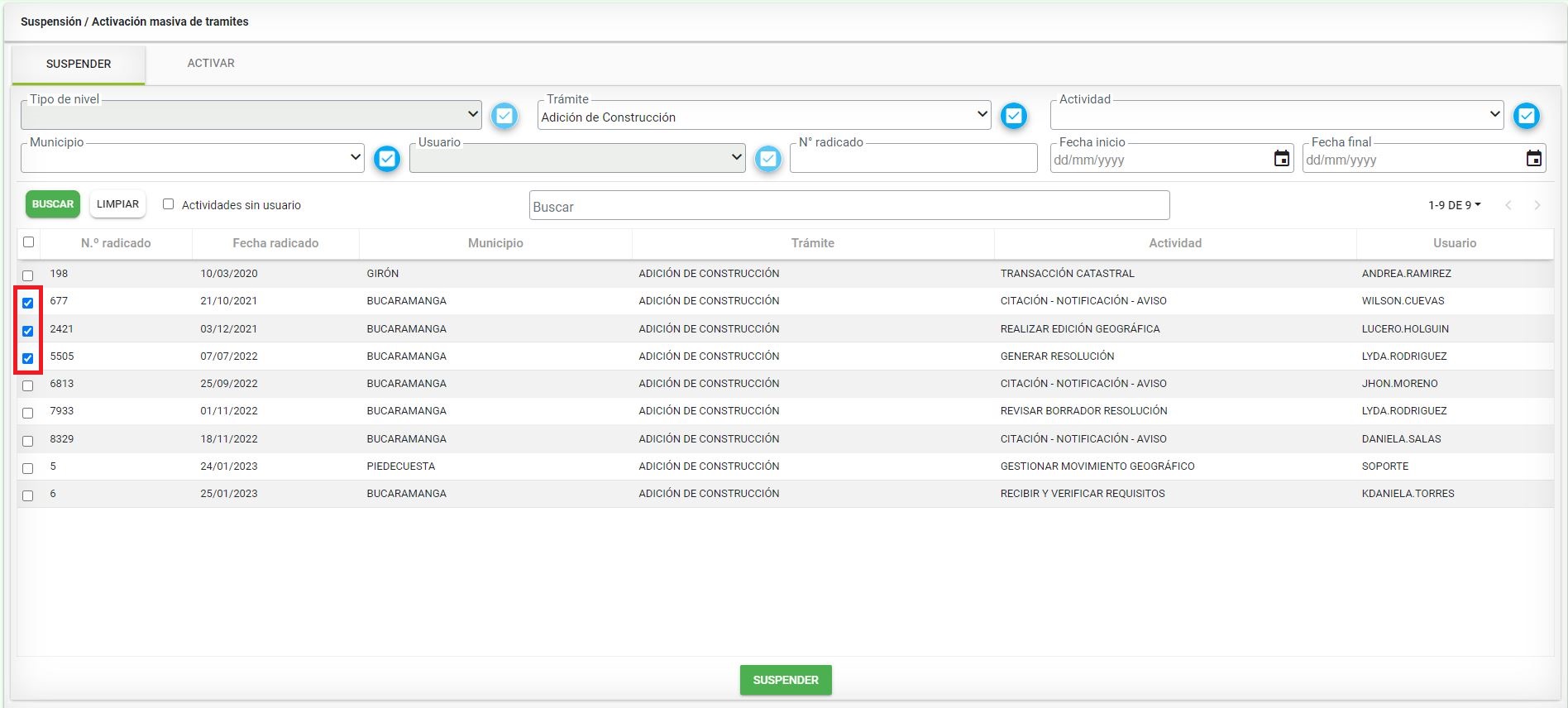
Task: Sort by Fecha radicado column header
Action: tap(275, 243)
